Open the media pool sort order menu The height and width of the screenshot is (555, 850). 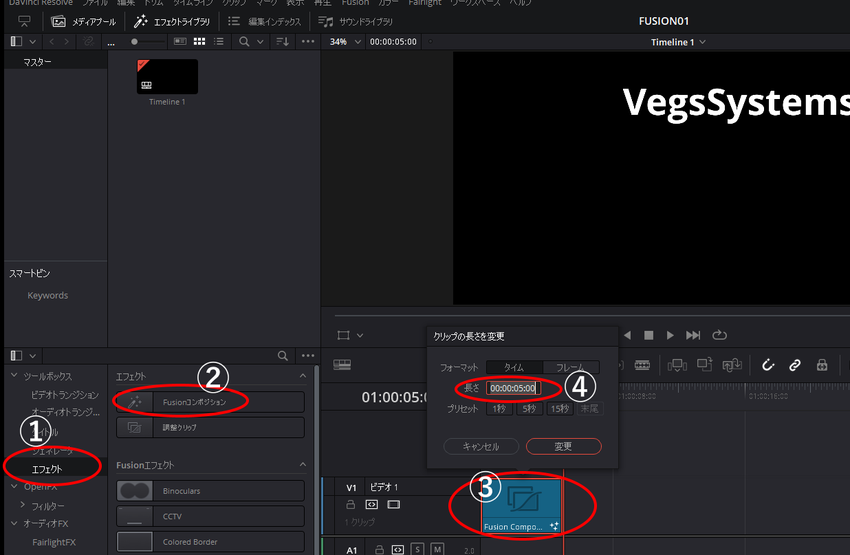pos(282,41)
